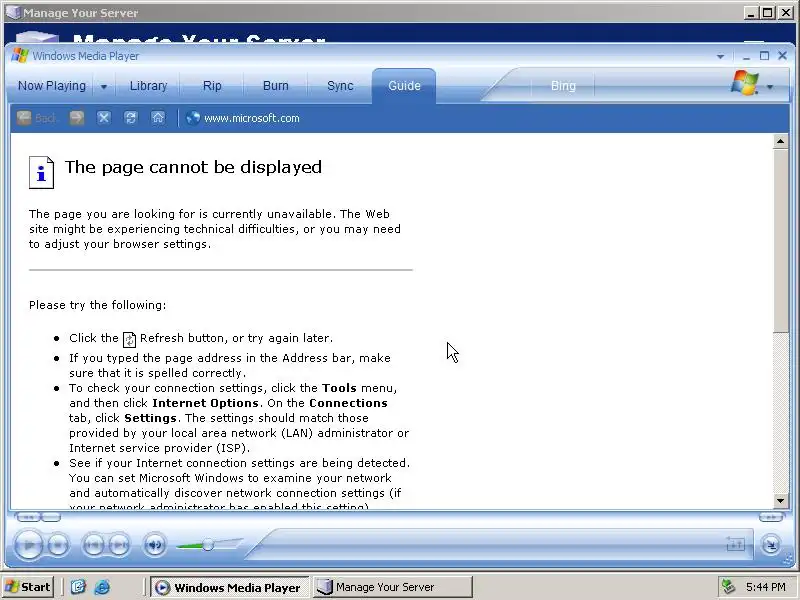Open the Sync tab
This screenshot has height=600, width=800.
click(x=340, y=86)
